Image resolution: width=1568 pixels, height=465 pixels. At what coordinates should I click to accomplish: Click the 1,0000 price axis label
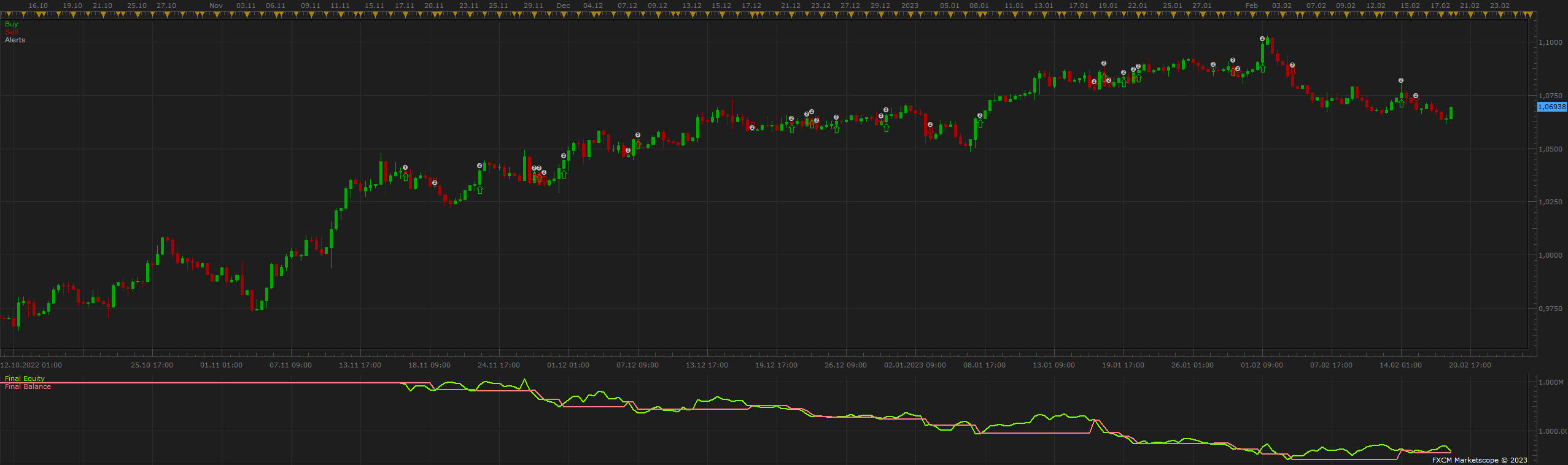pos(1551,255)
